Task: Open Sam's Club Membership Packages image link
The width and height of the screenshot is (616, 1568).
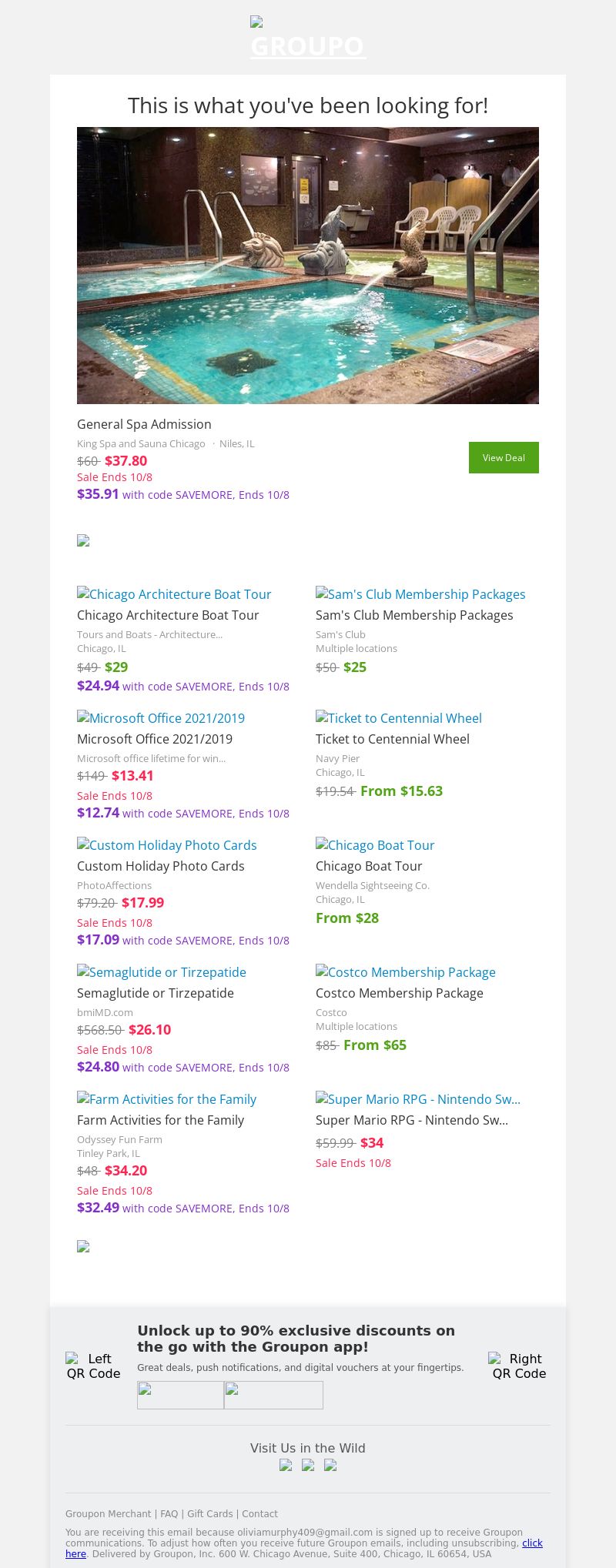Action: [420, 594]
